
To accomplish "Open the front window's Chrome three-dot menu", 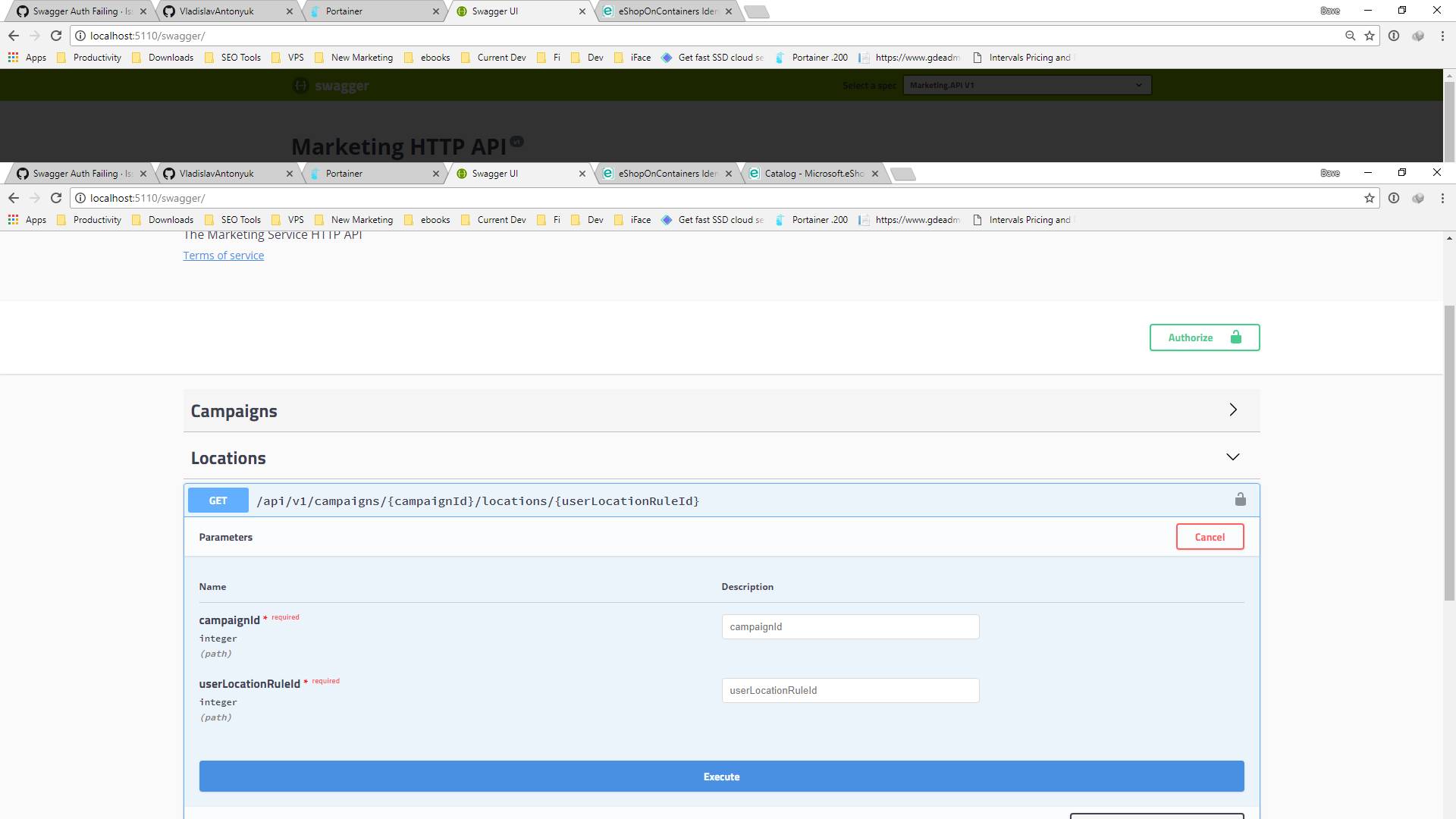I will [1442, 198].
